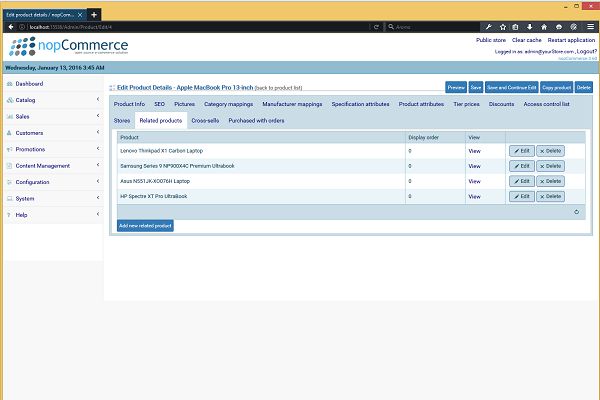Click the Save button
Screen dimensions: 600x400
(x=476, y=88)
